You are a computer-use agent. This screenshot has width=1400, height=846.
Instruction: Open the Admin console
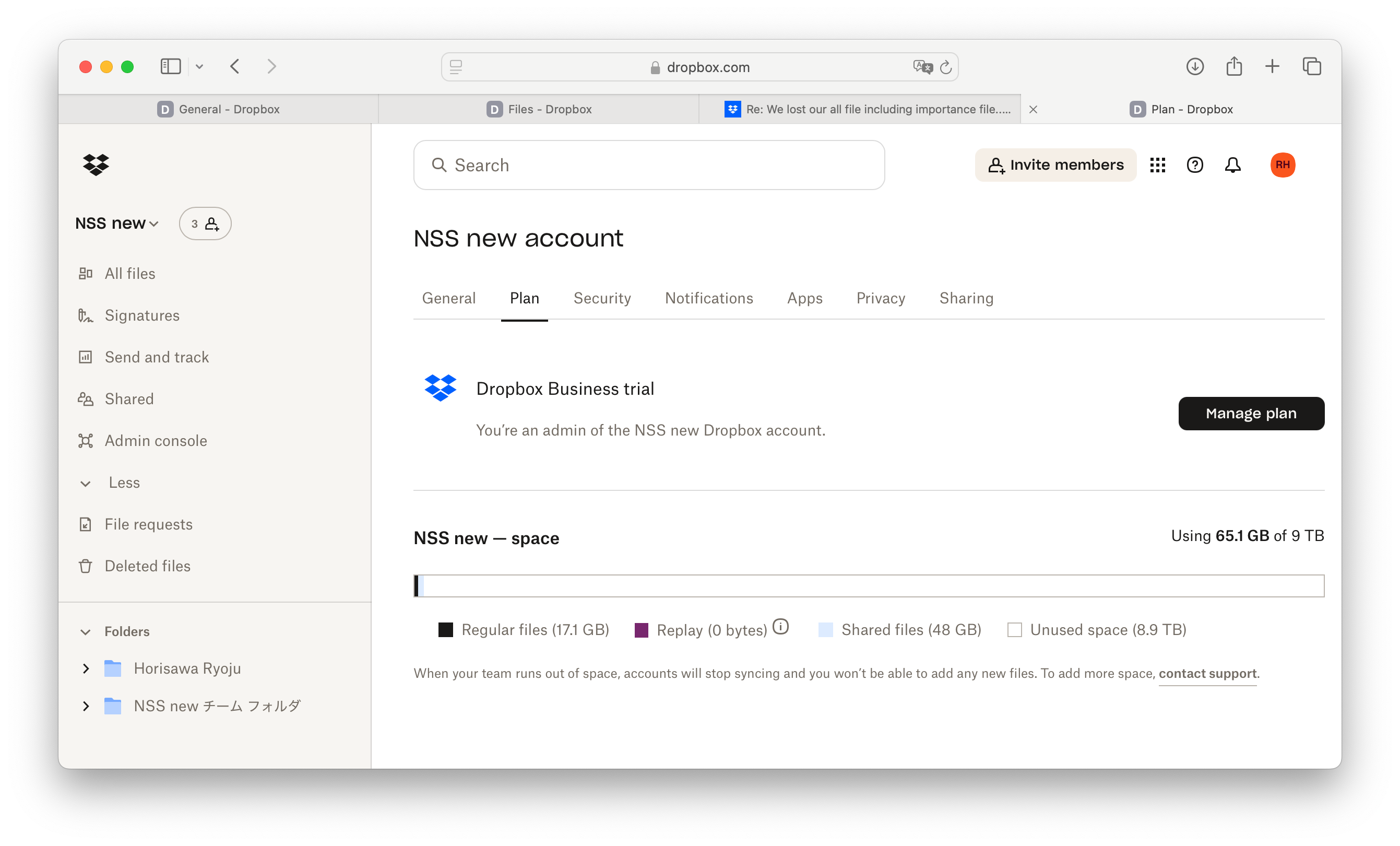point(156,440)
